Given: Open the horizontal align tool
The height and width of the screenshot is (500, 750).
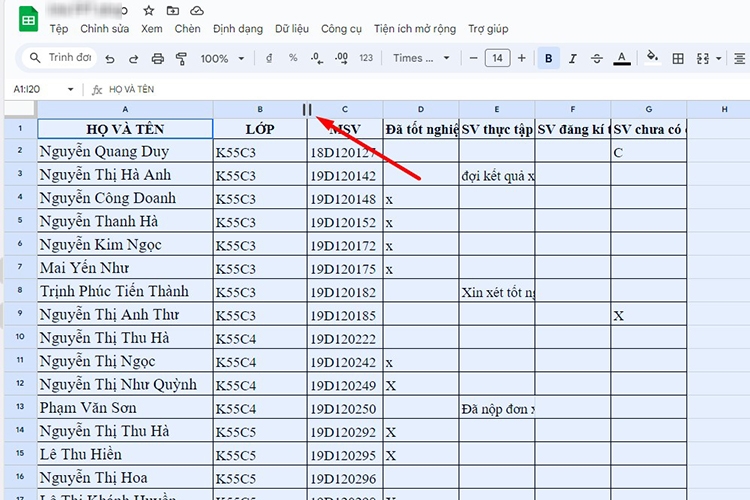Looking at the screenshot, I should (739, 58).
